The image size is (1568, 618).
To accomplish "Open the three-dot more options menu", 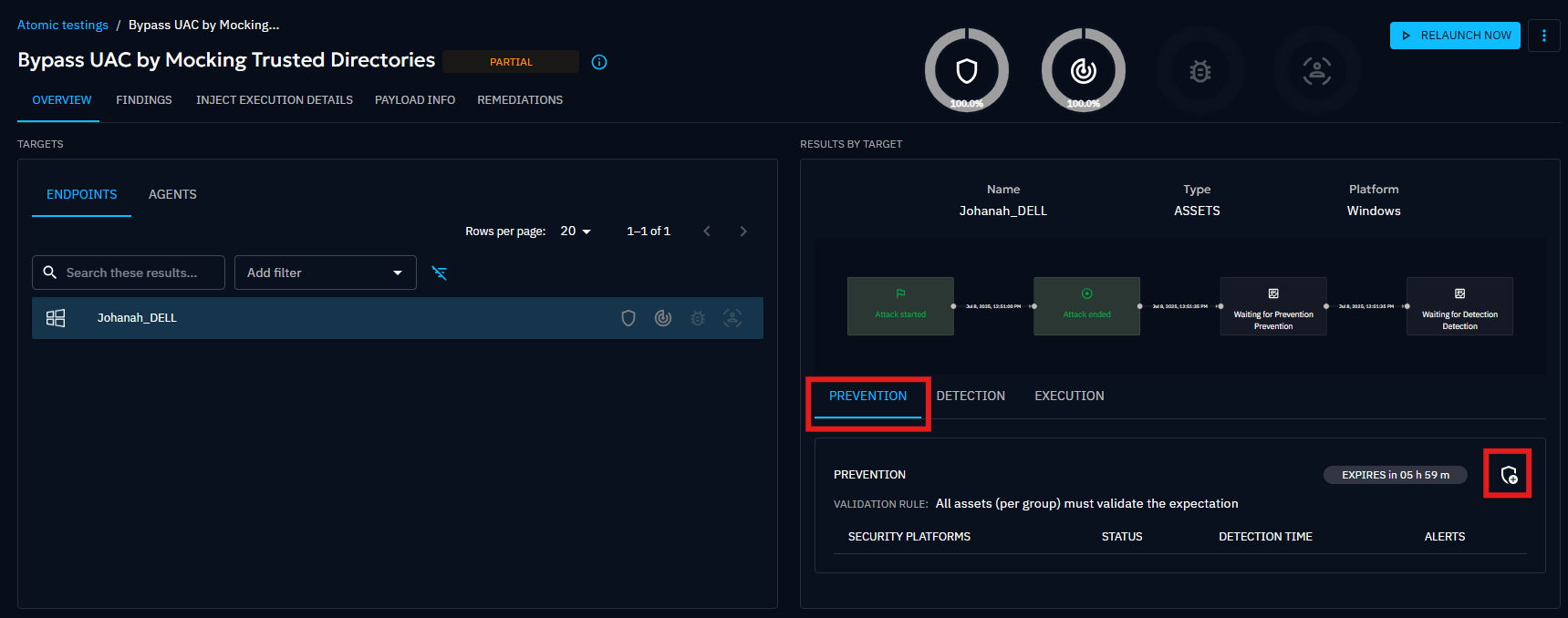I will [x=1543, y=36].
